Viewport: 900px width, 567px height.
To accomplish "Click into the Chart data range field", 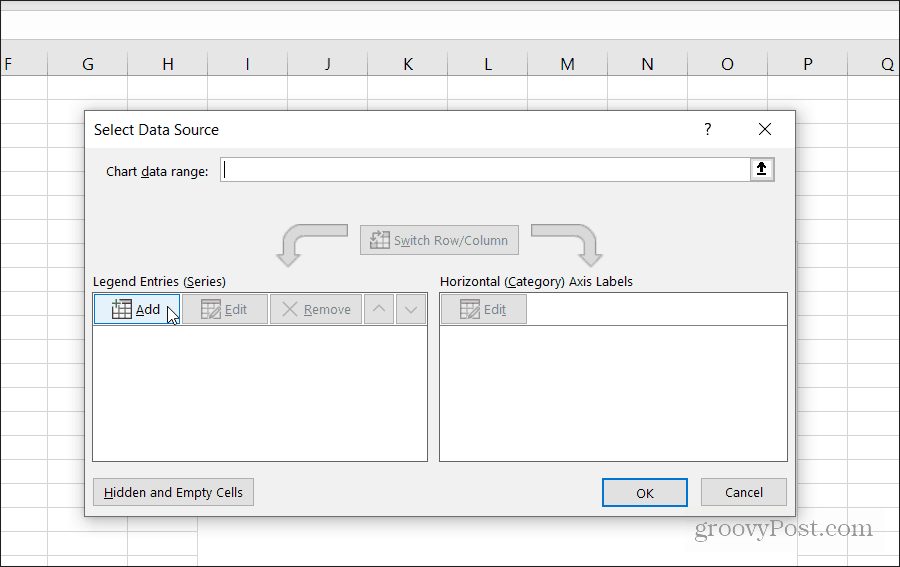I will pyautogui.click(x=486, y=170).
